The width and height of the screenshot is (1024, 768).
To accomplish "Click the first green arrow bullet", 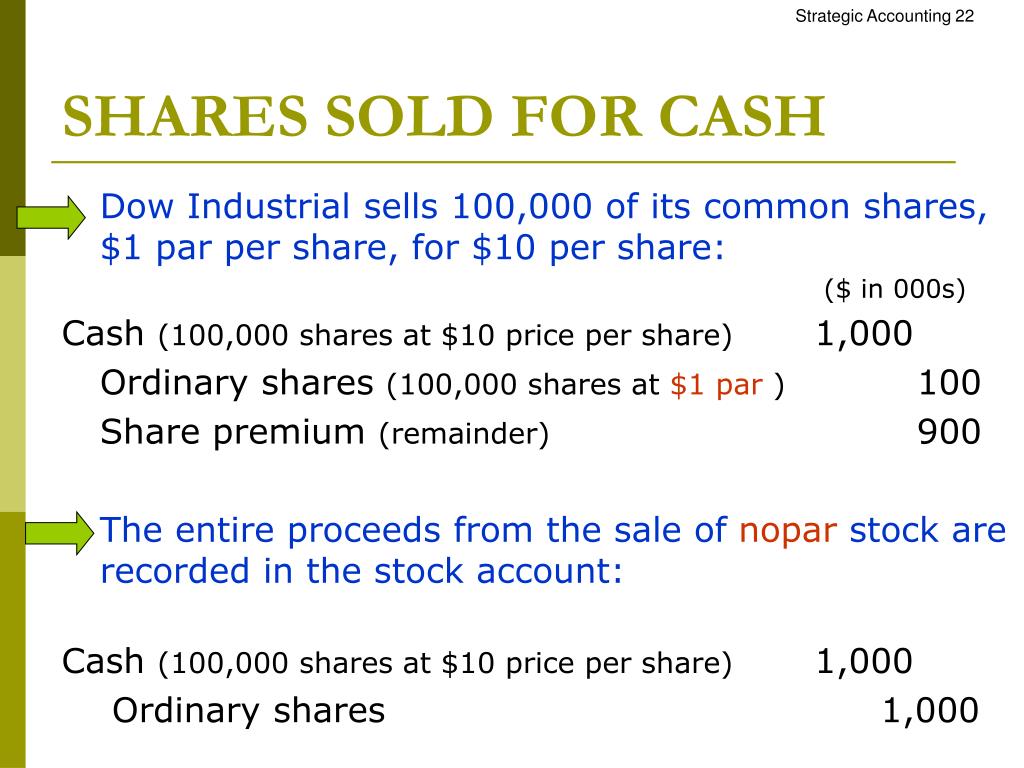I will [51, 217].
